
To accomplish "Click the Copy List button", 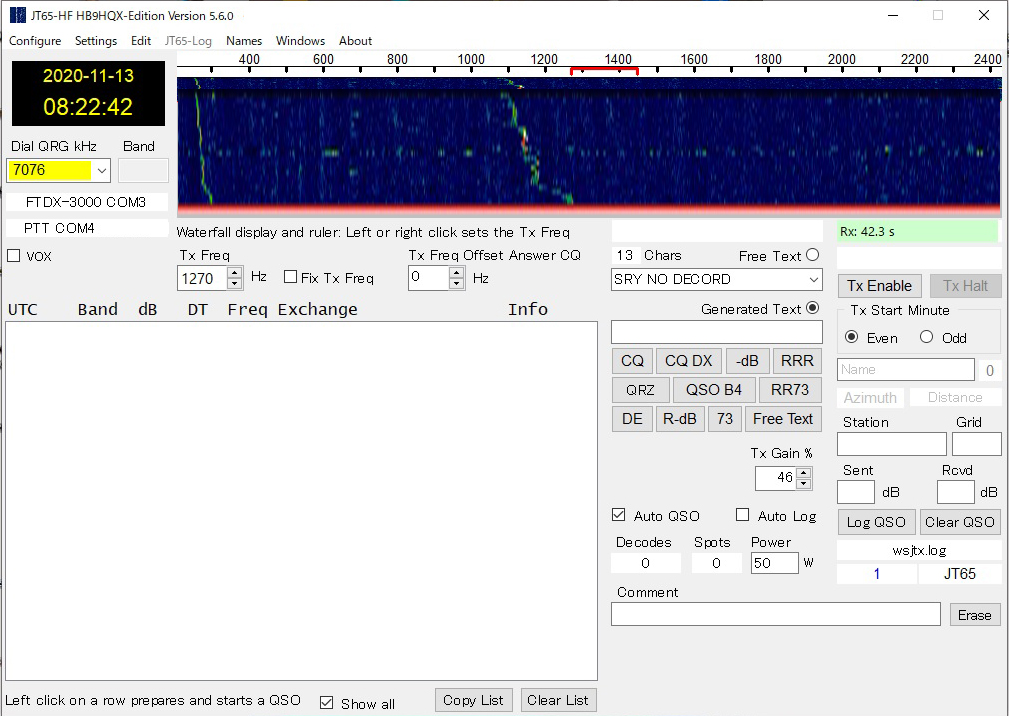I will tap(473, 700).
